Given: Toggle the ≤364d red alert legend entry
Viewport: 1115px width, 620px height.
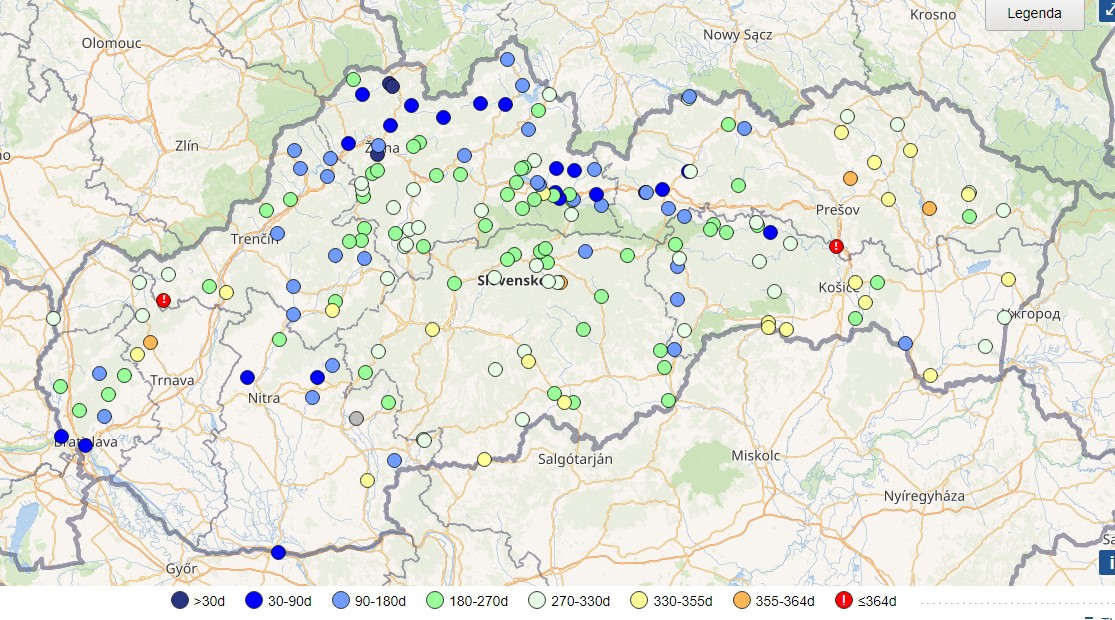Looking at the screenshot, I should [x=841, y=601].
